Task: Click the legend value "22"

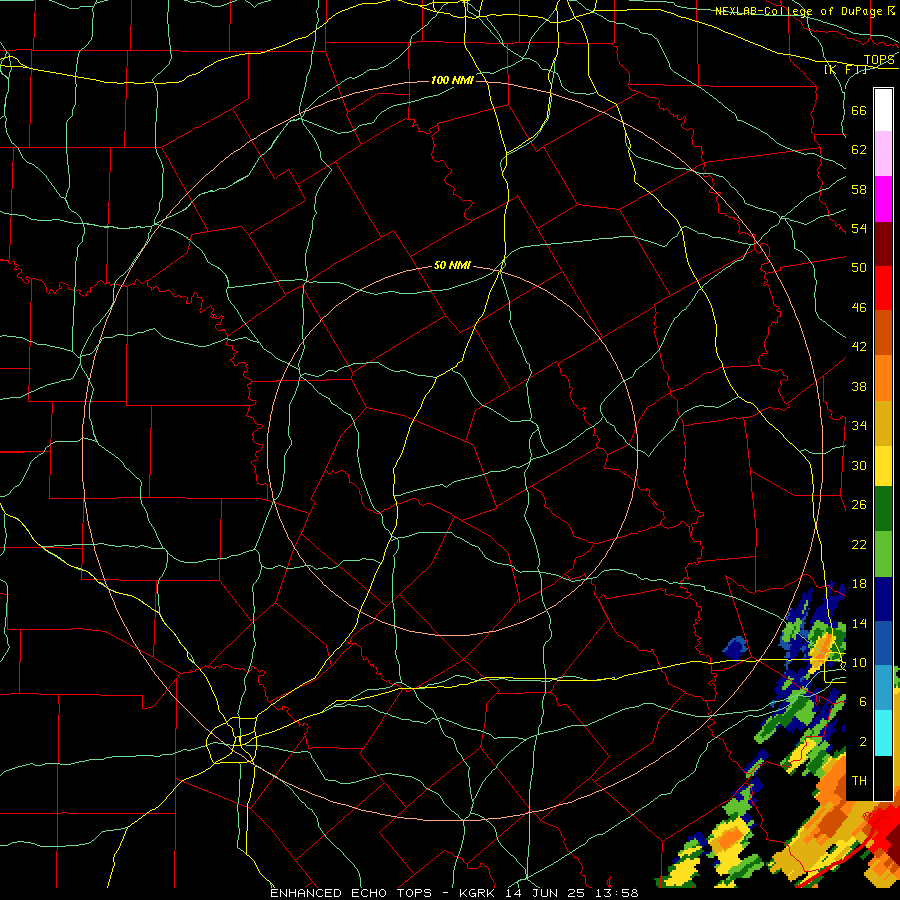Action: pos(859,544)
